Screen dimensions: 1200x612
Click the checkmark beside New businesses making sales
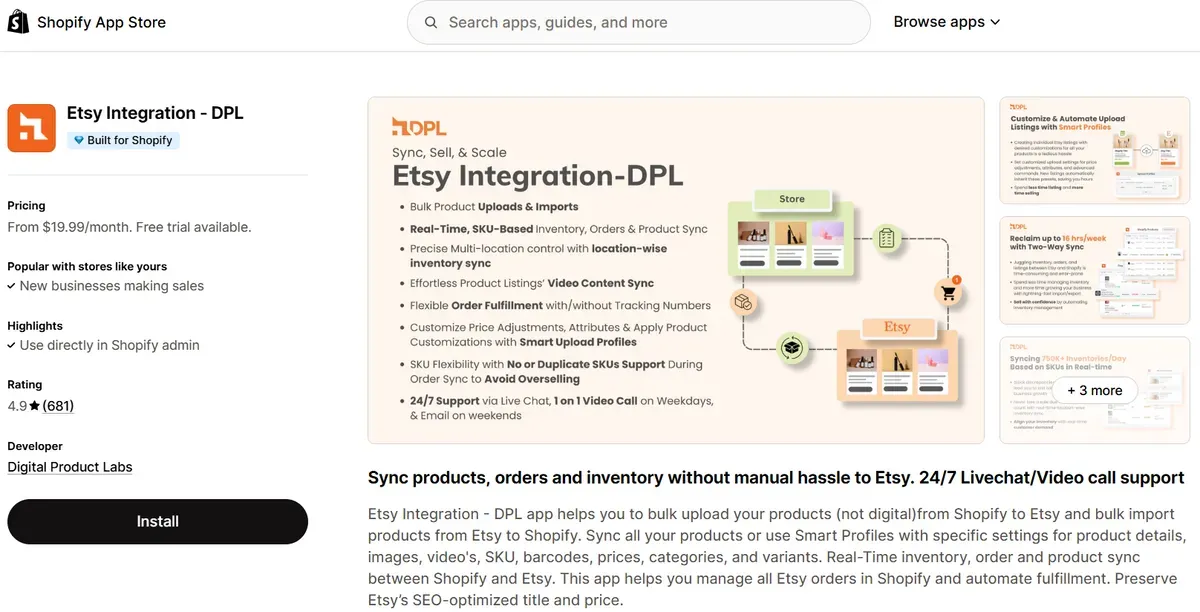pos(13,285)
